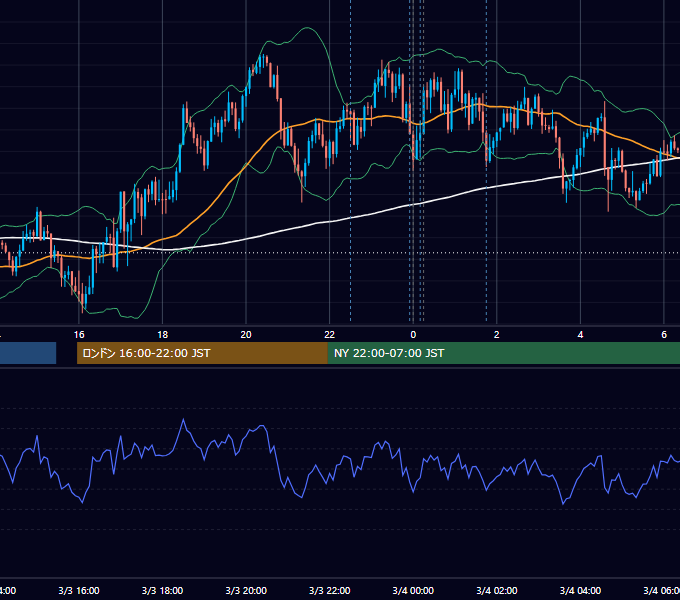Click the 3/3 18:00 date label
Screen dimensions: 680x600
pyautogui.click(x=163, y=591)
